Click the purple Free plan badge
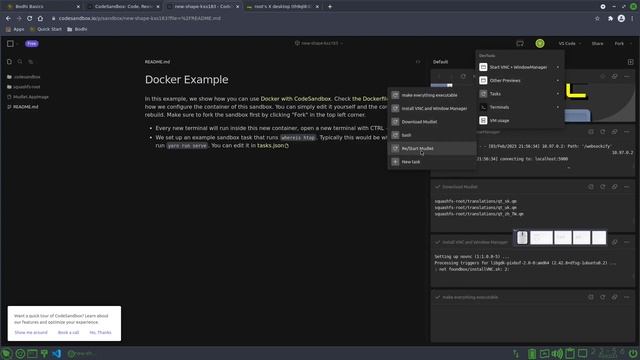The width and height of the screenshot is (640, 360). 32,43
